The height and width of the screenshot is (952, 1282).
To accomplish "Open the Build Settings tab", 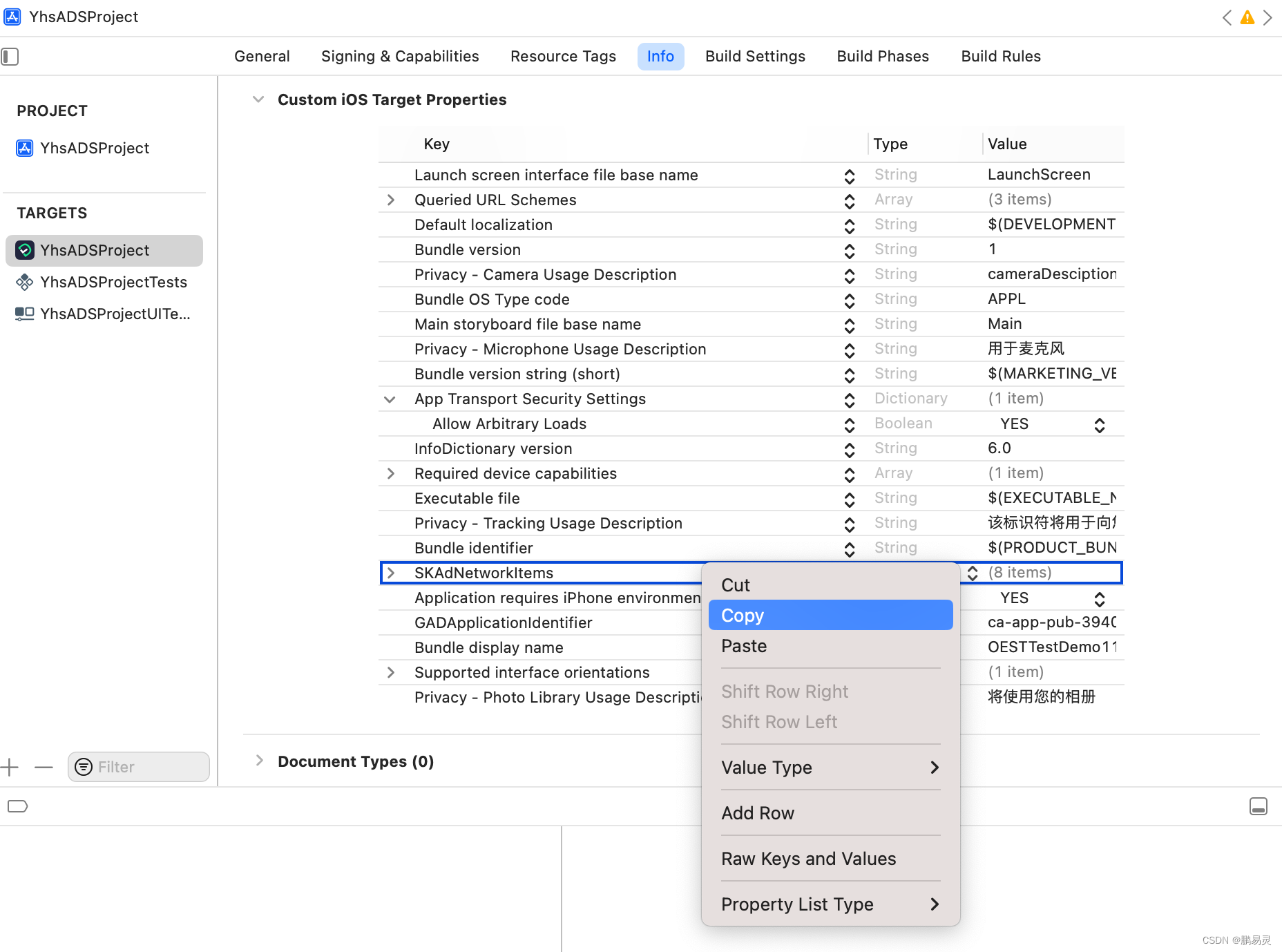I will tap(755, 56).
